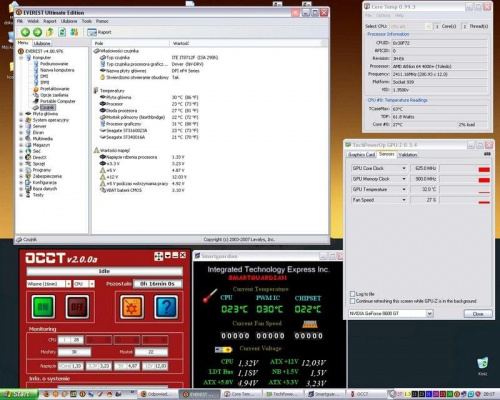Open OCCT help with the blue question mark
Image resolution: width=500 pixels, height=400 pixels.
(166, 307)
